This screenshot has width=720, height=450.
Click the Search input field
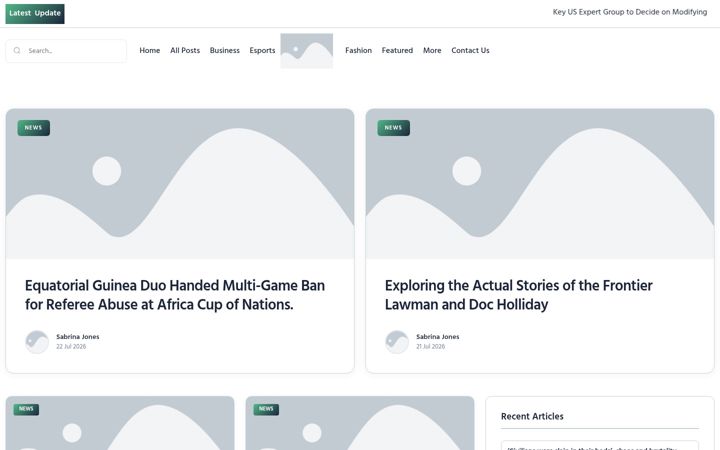[66, 51]
